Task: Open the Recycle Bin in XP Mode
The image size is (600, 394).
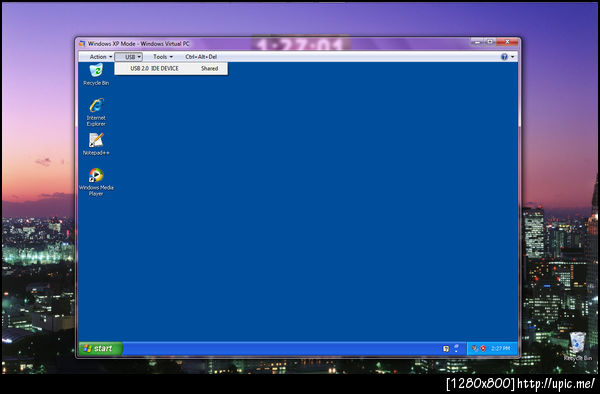Action: [96, 74]
